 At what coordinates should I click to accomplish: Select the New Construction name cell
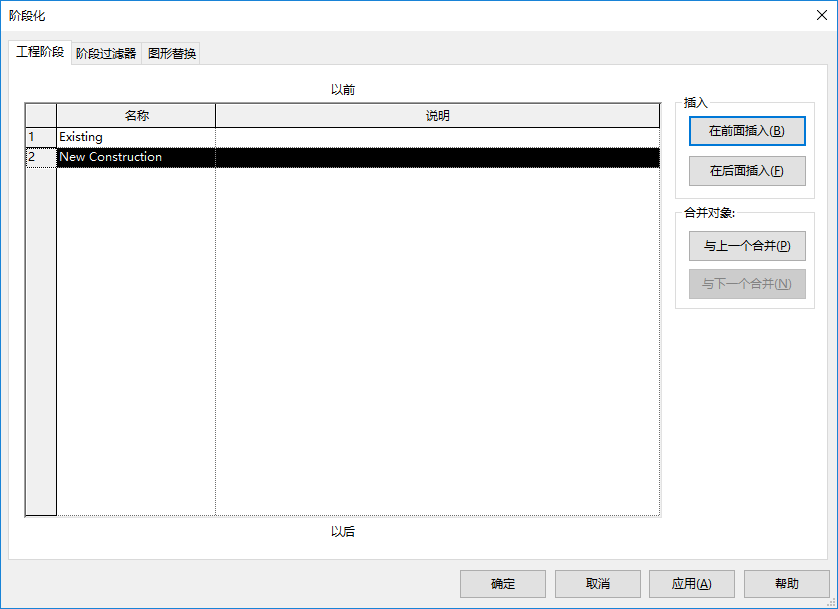135,157
